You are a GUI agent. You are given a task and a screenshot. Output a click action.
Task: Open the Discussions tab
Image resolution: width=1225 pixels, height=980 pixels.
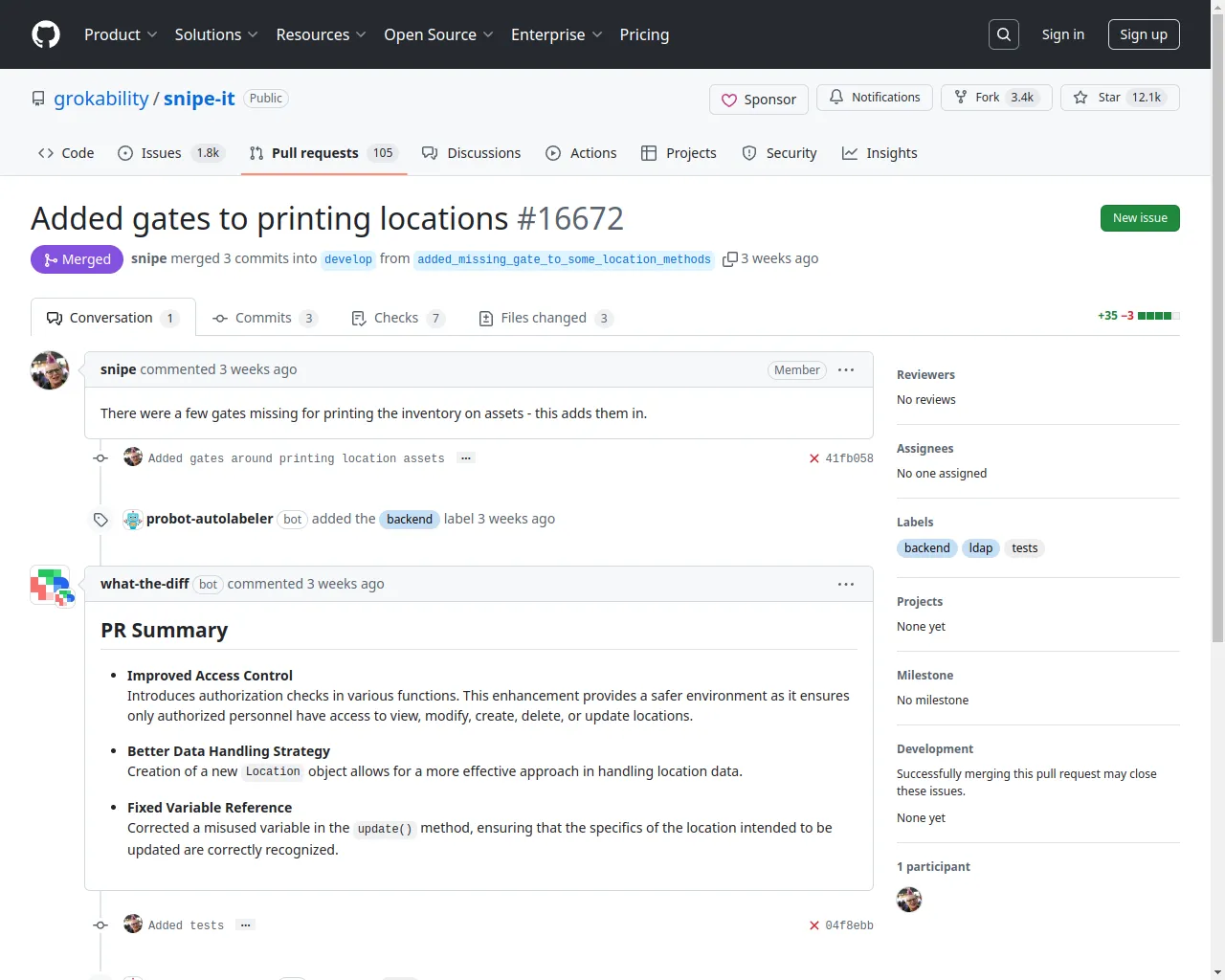click(472, 153)
